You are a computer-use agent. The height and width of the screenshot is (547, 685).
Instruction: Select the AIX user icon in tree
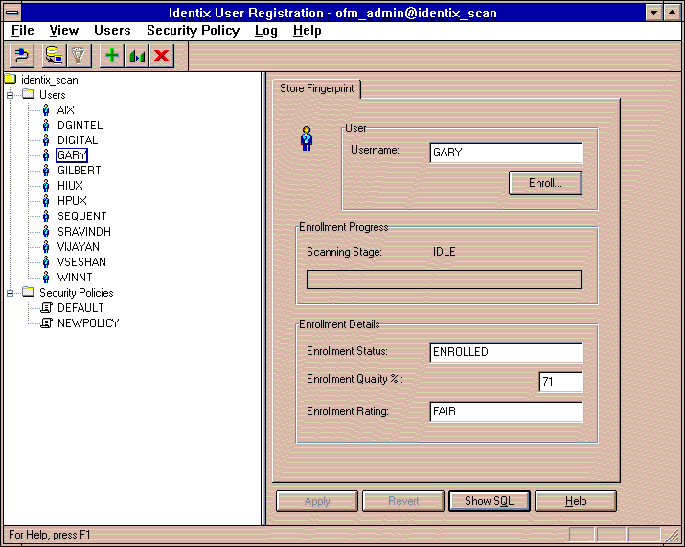46,110
